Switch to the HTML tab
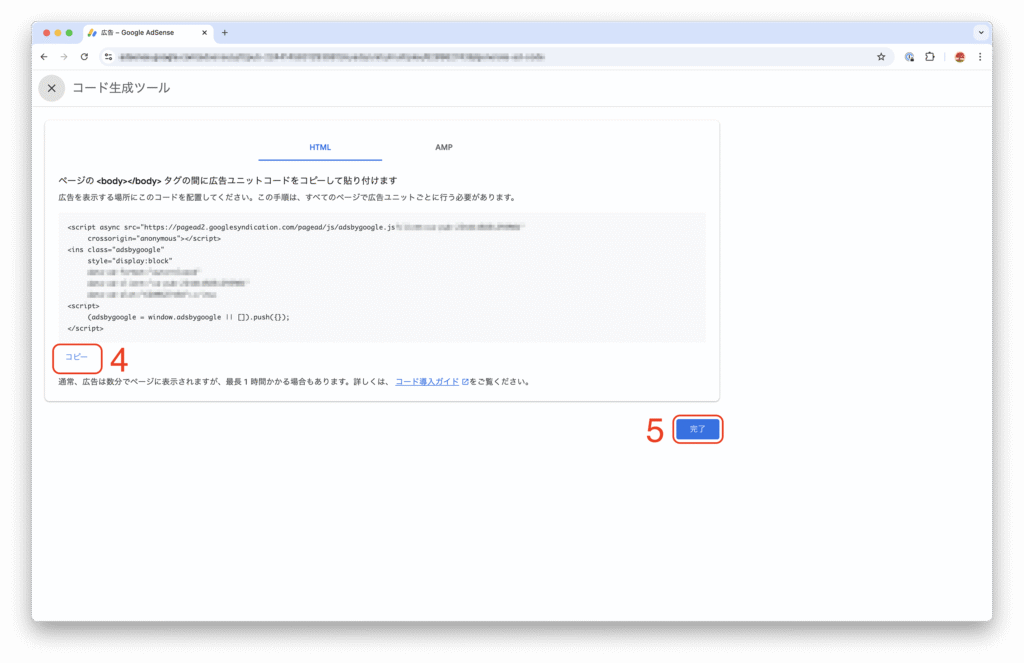The height and width of the screenshot is (663, 1024). pos(320,148)
